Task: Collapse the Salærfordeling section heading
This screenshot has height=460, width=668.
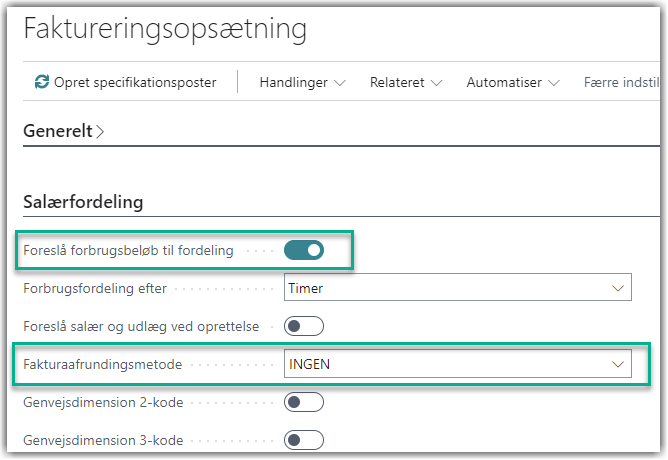Action: click(83, 203)
